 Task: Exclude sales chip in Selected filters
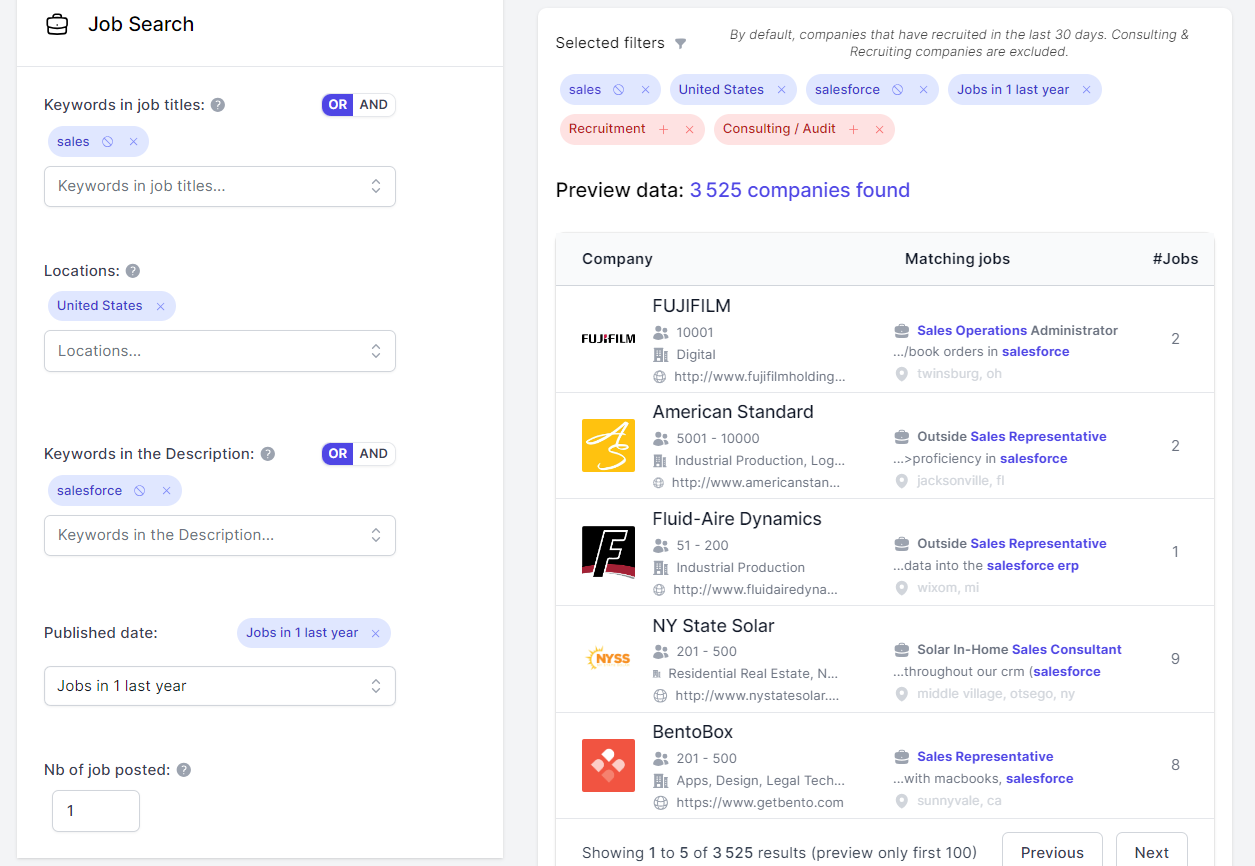tap(619, 90)
